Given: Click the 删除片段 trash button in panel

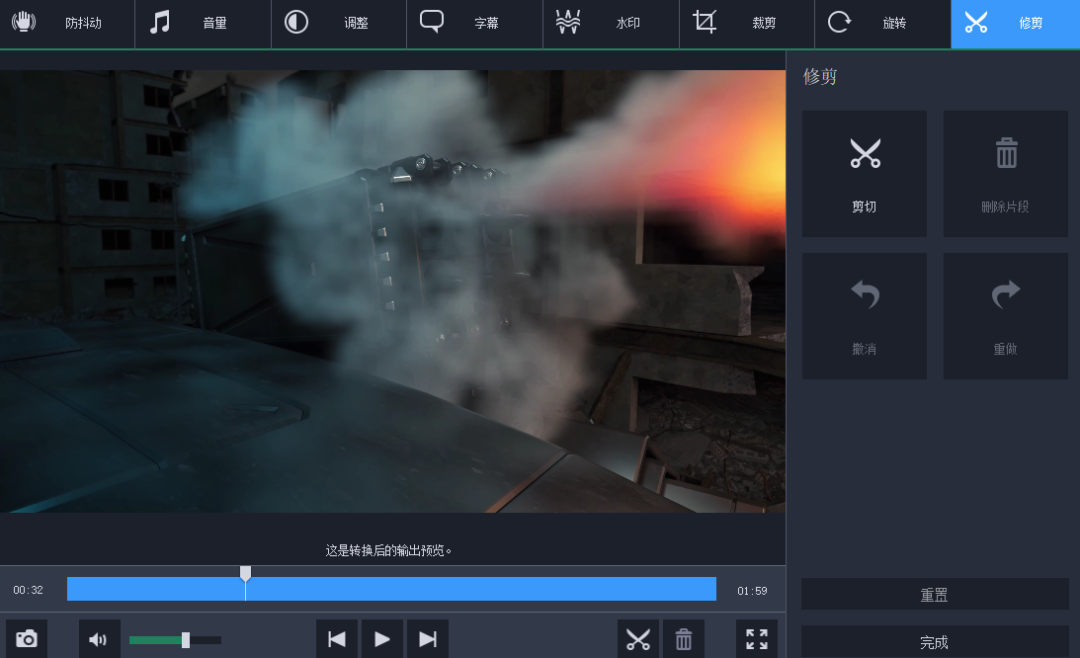Looking at the screenshot, I should (x=1005, y=174).
